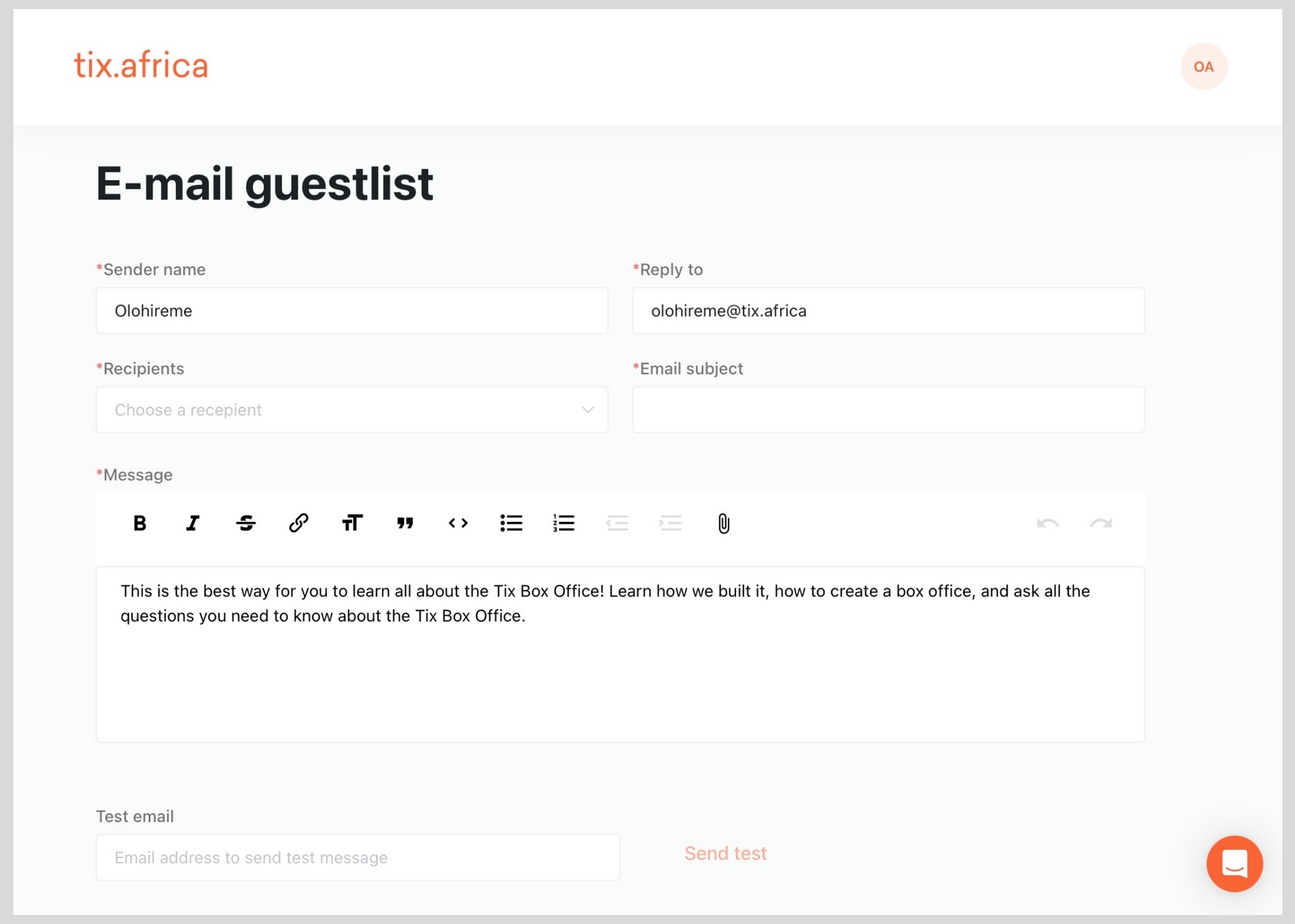Open the live chat bubble
Viewport: 1295px width, 924px height.
click(1234, 864)
